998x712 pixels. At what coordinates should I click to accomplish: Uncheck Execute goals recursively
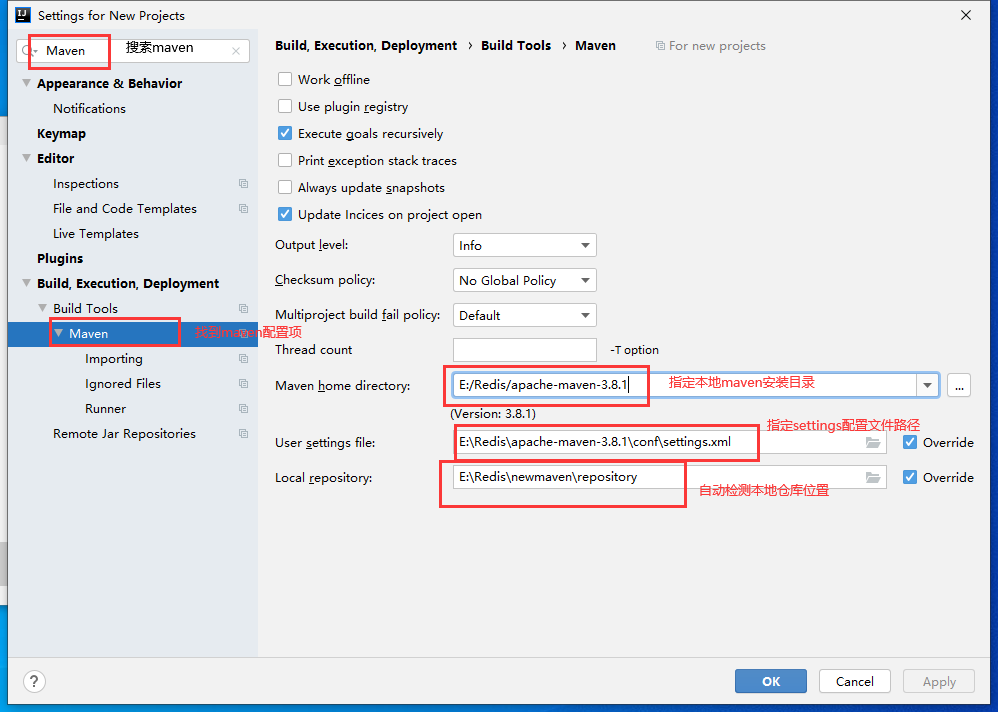(285, 134)
